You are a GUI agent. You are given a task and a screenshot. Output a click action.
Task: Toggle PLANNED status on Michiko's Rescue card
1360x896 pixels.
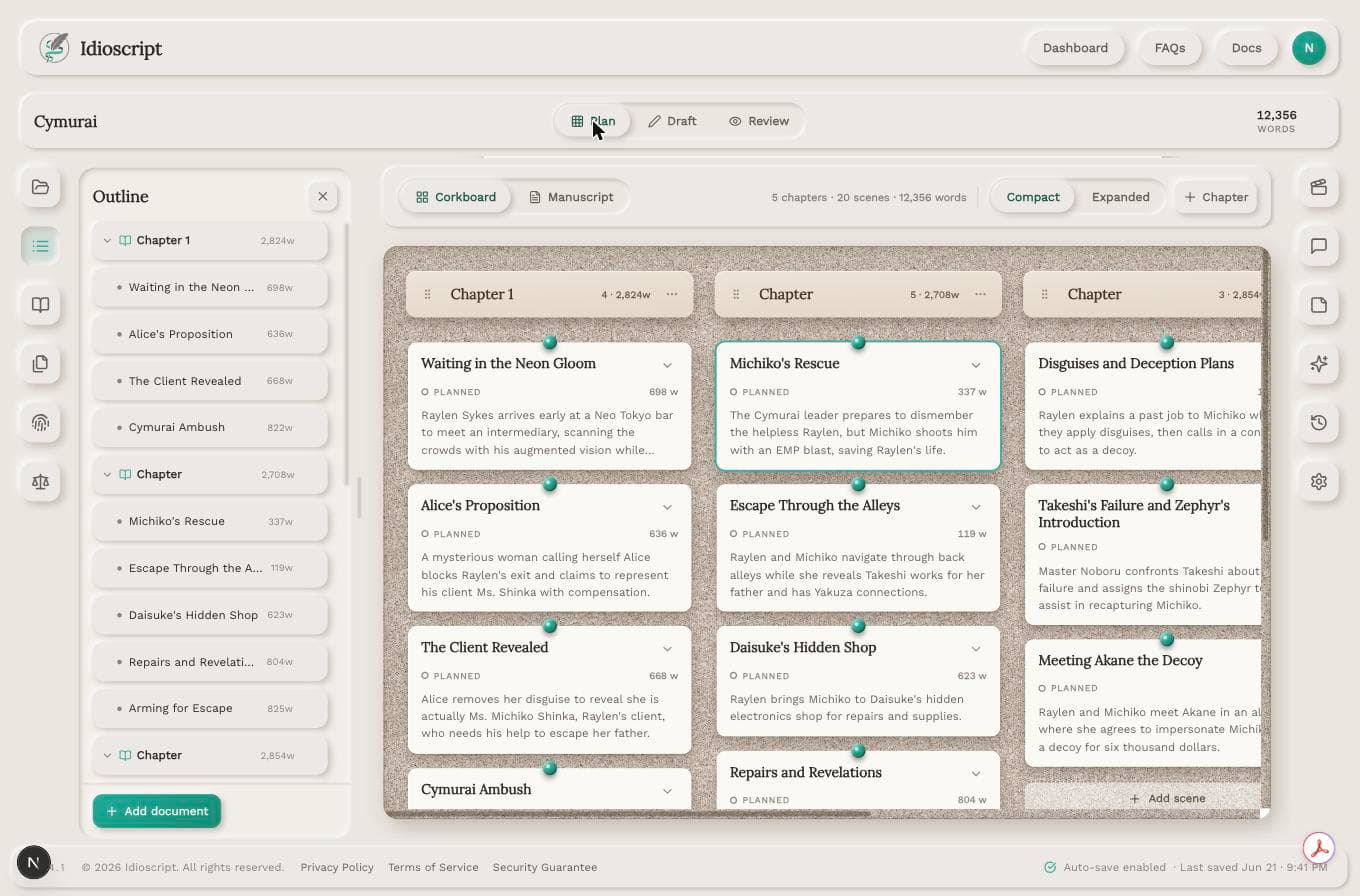click(x=760, y=392)
